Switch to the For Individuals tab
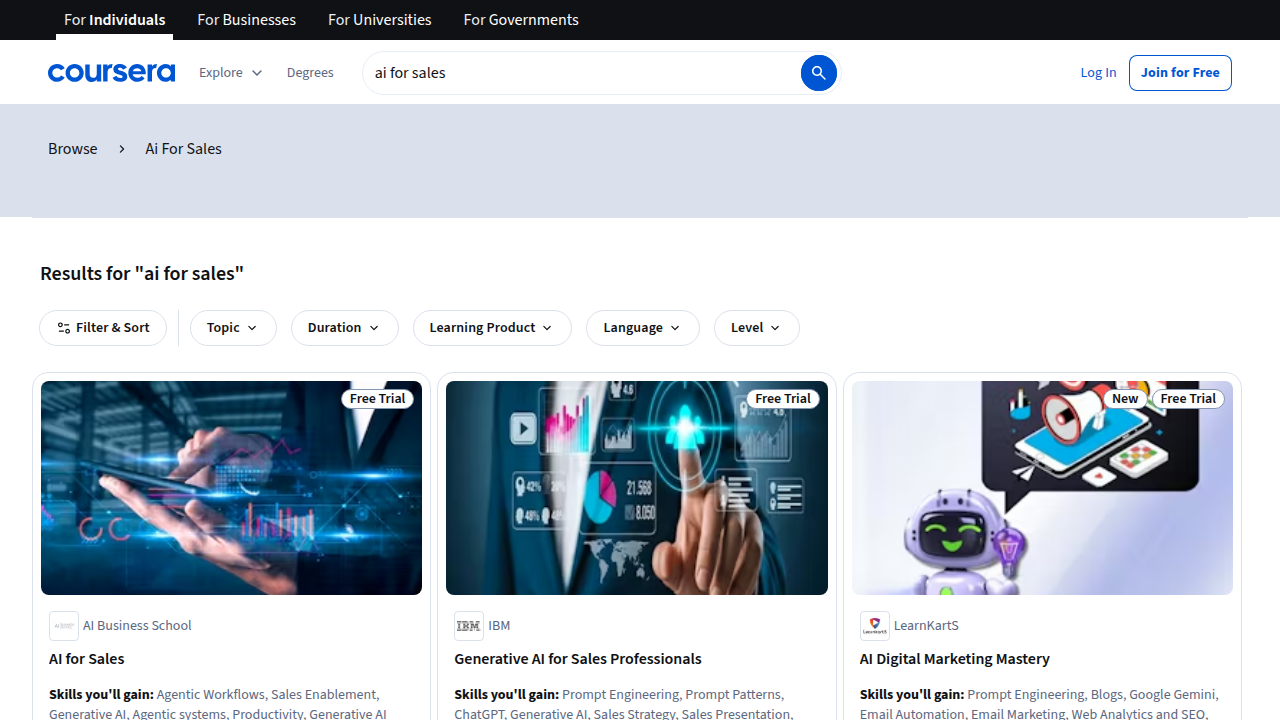 pyautogui.click(x=115, y=20)
